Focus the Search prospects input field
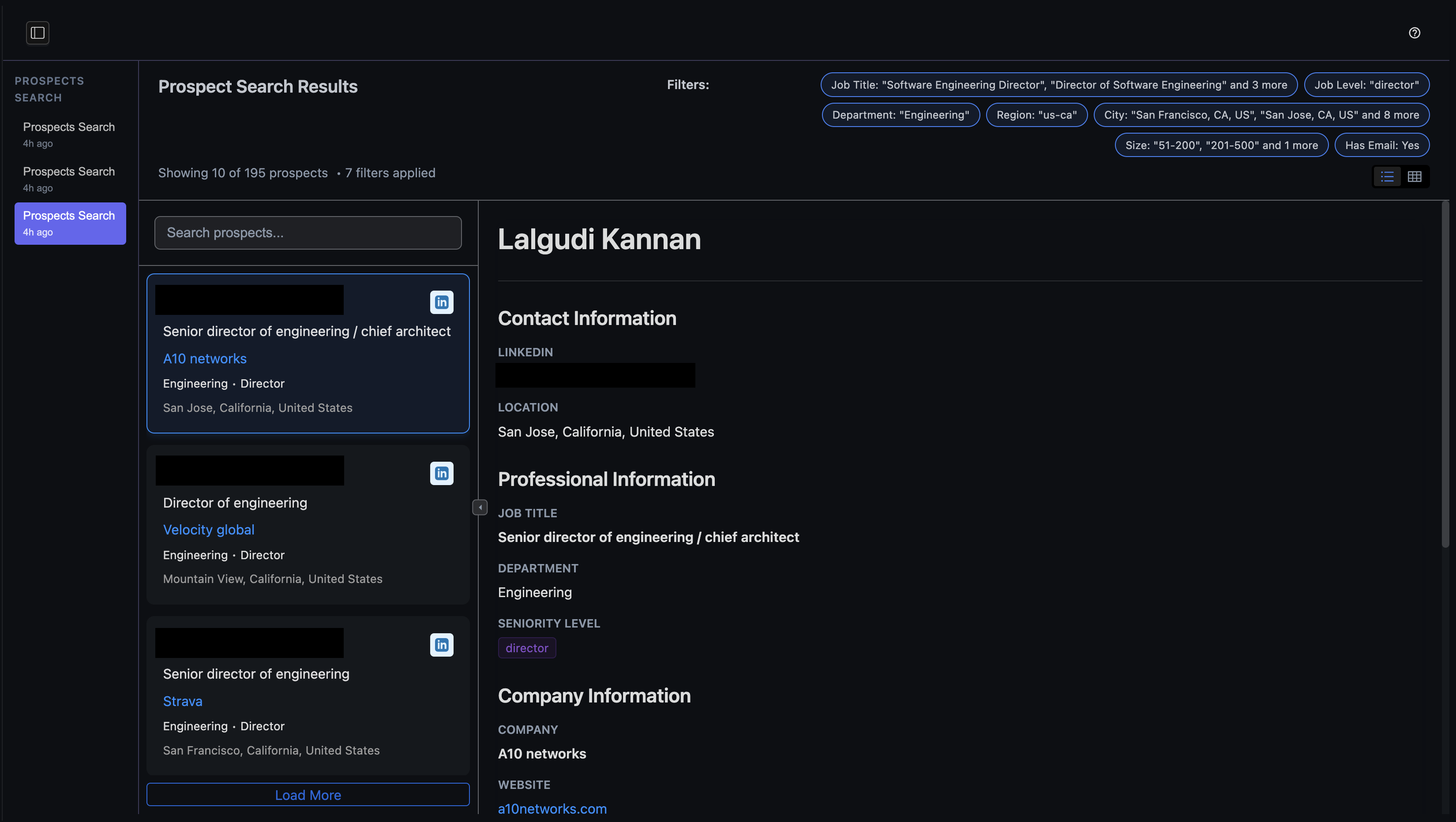This screenshot has height=822, width=1456. coord(308,233)
